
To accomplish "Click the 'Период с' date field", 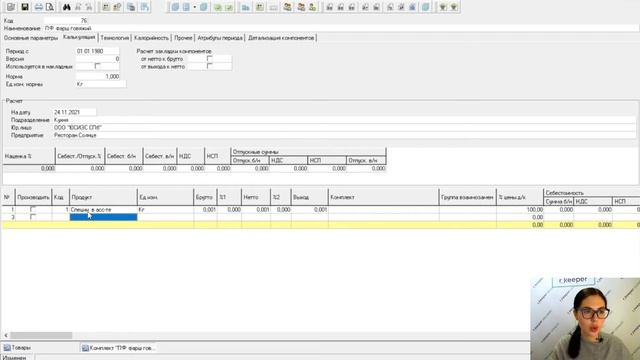I will click(x=98, y=51).
